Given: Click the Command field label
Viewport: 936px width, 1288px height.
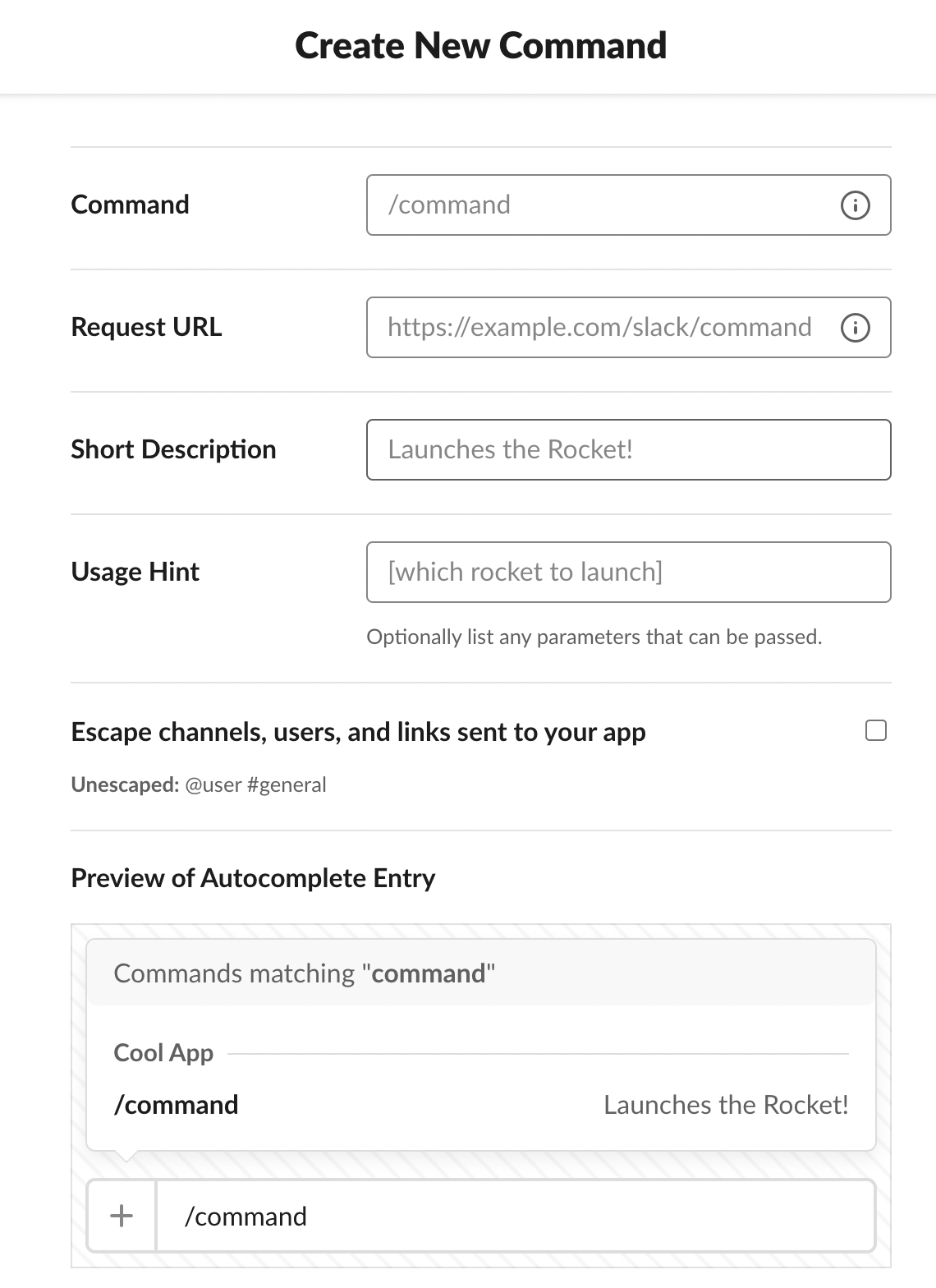Looking at the screenshot, I should pos(129,205).
